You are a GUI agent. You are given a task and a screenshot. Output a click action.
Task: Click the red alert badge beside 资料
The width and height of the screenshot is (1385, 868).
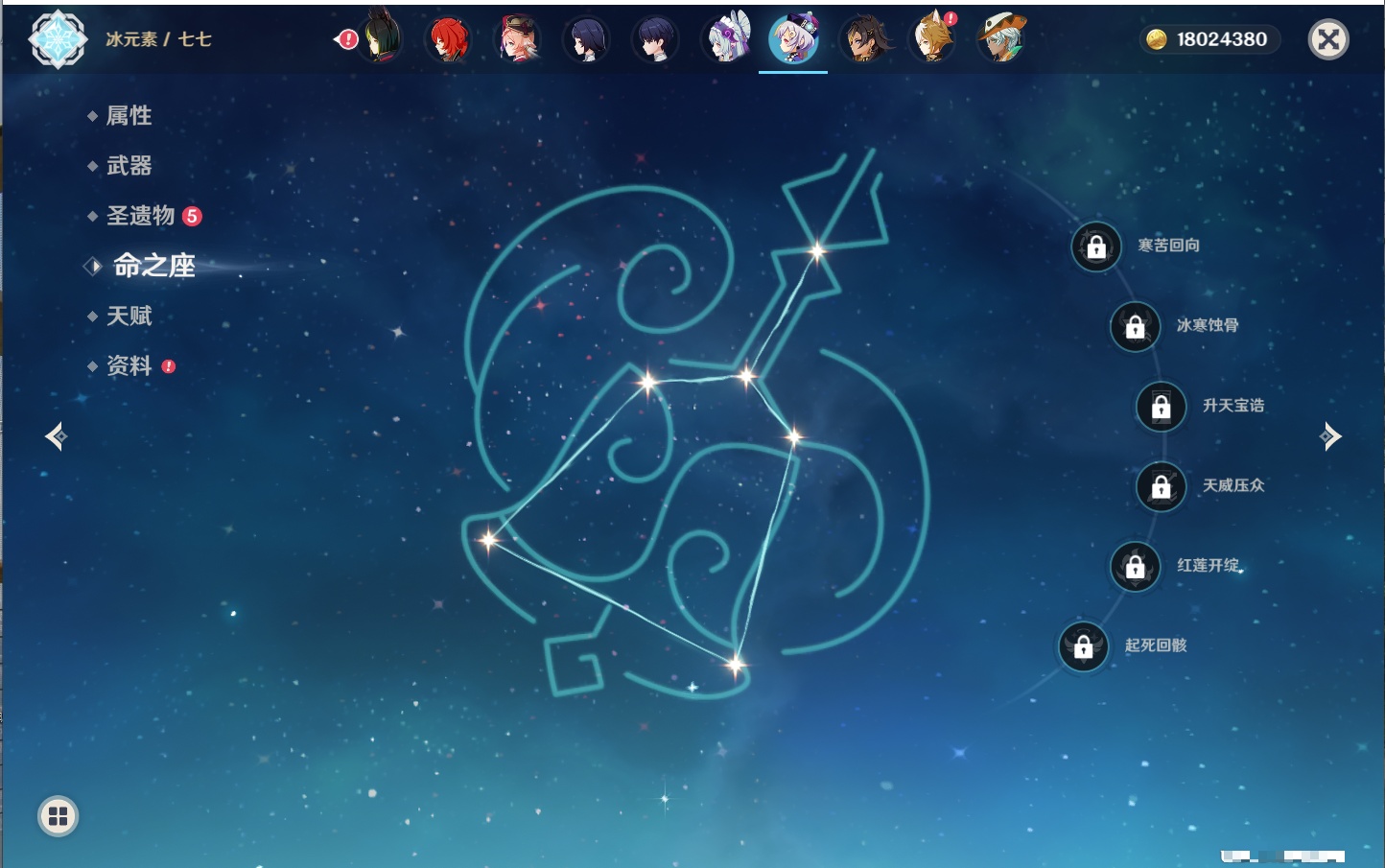pyautogui.click(x=169, y=366)
